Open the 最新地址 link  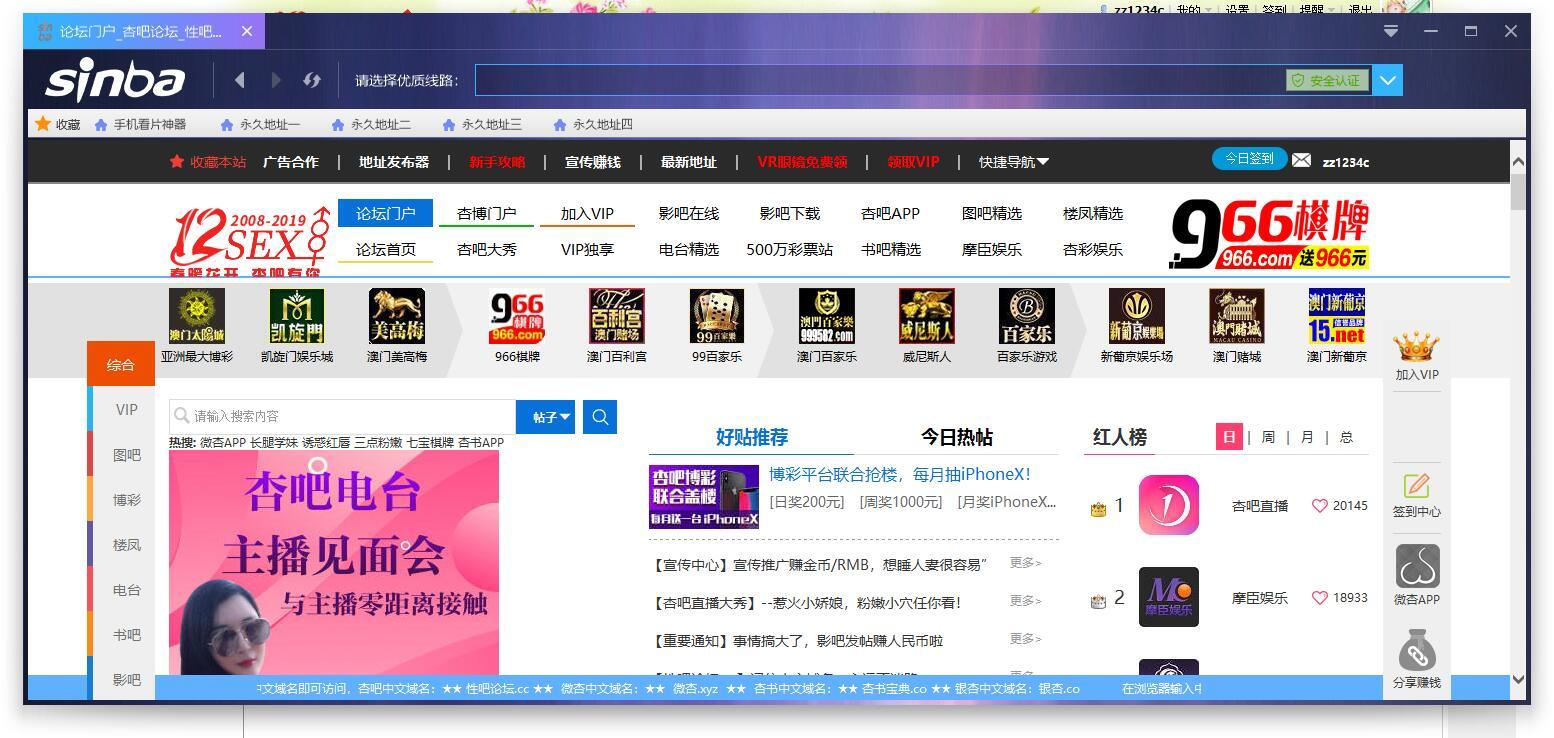tap(689, 162)
